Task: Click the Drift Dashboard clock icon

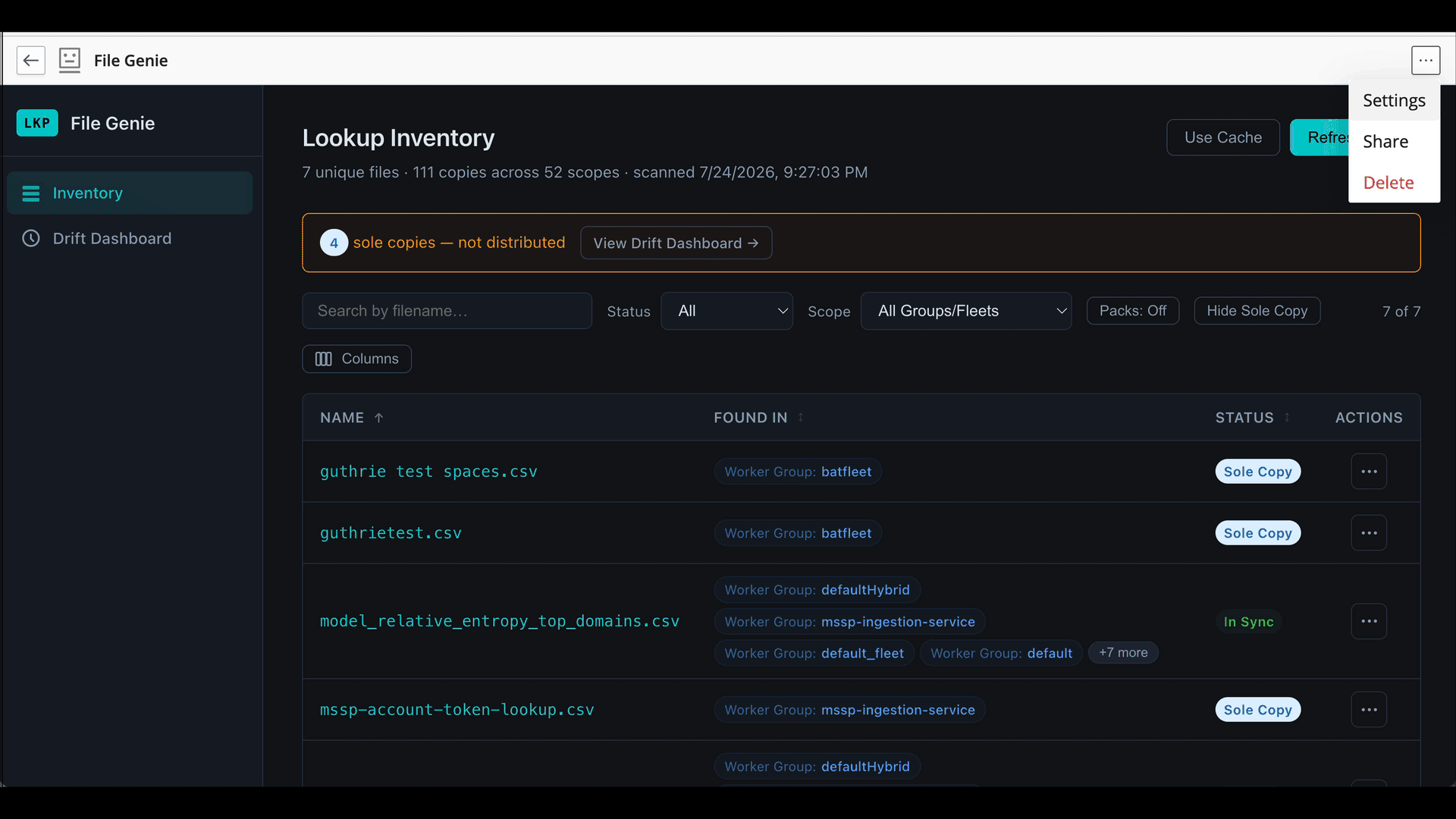Action: 31,238
